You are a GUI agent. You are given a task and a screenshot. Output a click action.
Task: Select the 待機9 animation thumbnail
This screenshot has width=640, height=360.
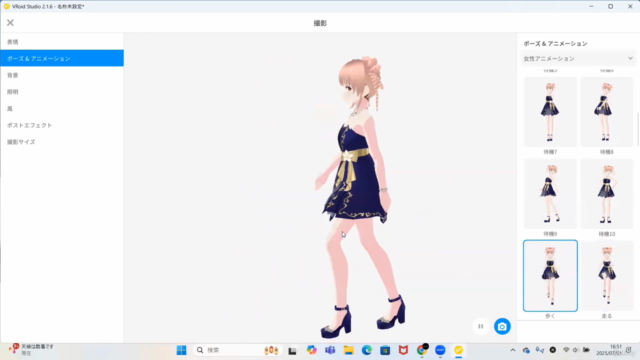click(x=550, y=194)
